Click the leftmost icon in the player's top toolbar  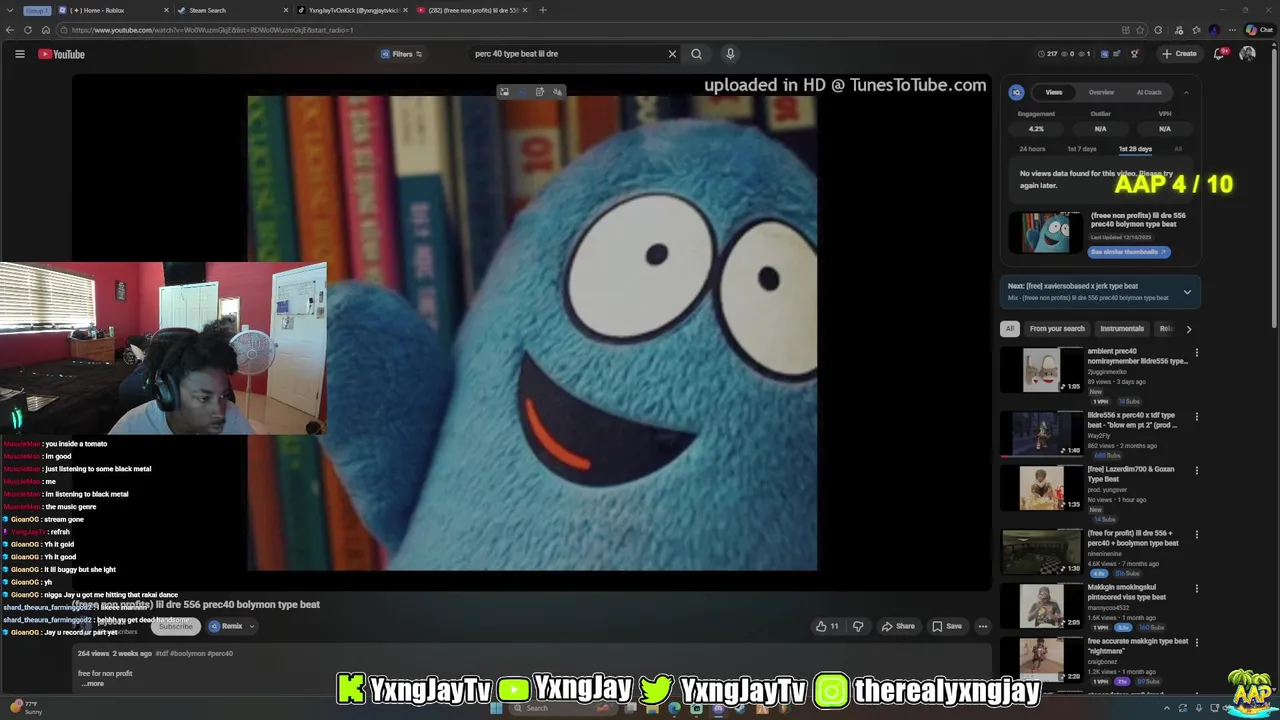point(504,92)
